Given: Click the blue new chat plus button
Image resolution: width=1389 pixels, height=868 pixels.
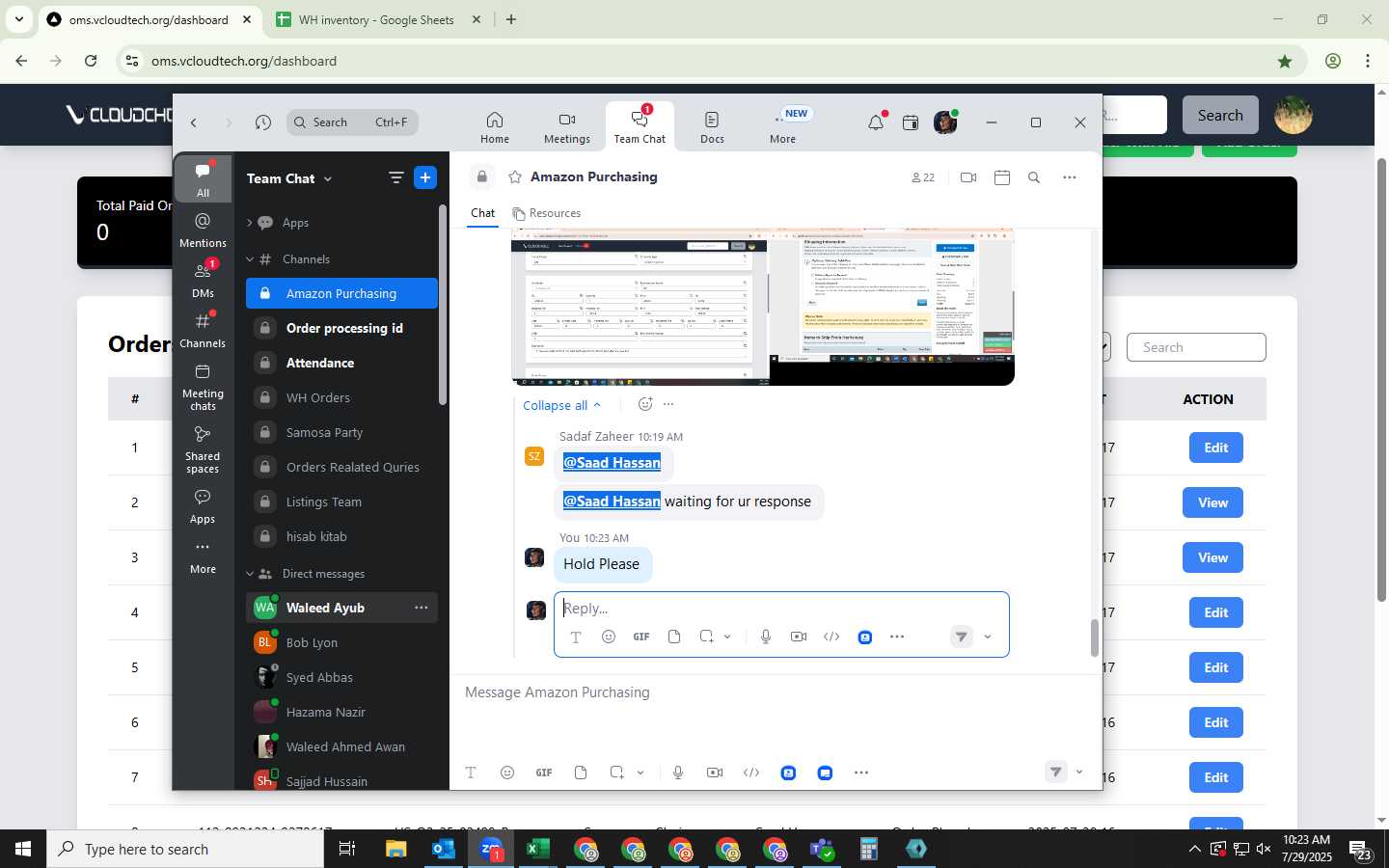Looking at the screenshot, I should pyautogui.click(x=425, y=177).
